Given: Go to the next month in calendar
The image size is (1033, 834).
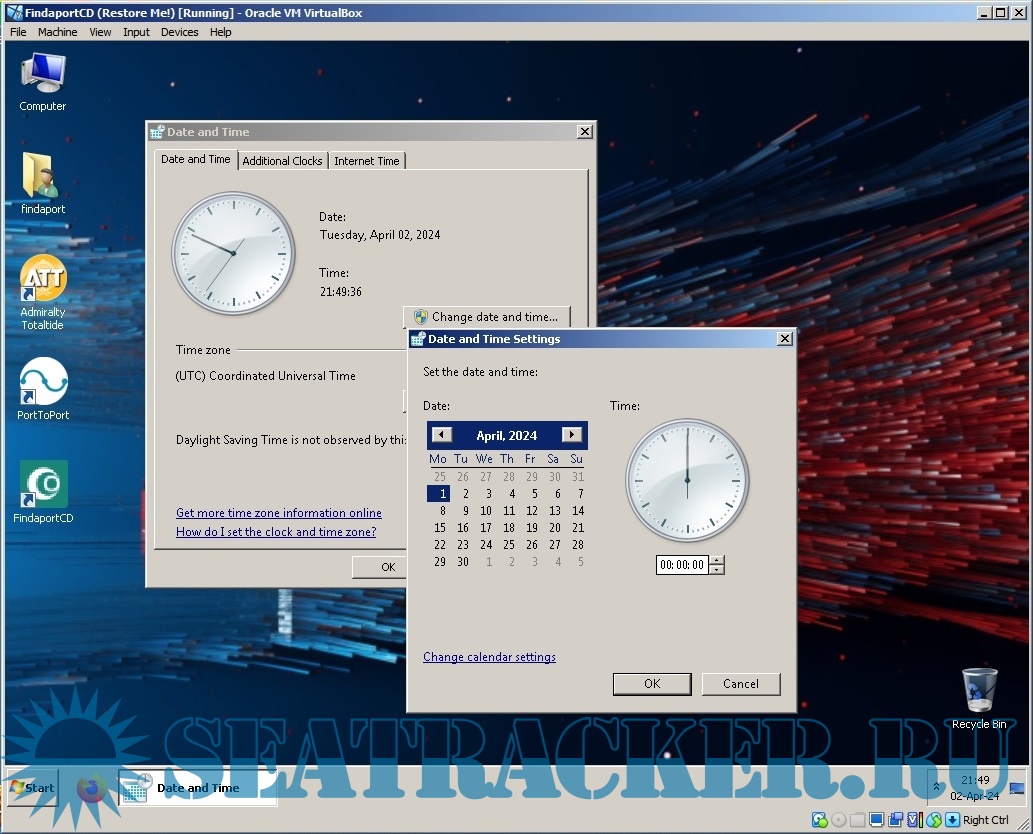Looking at the screenshot, I should (572, 435).
